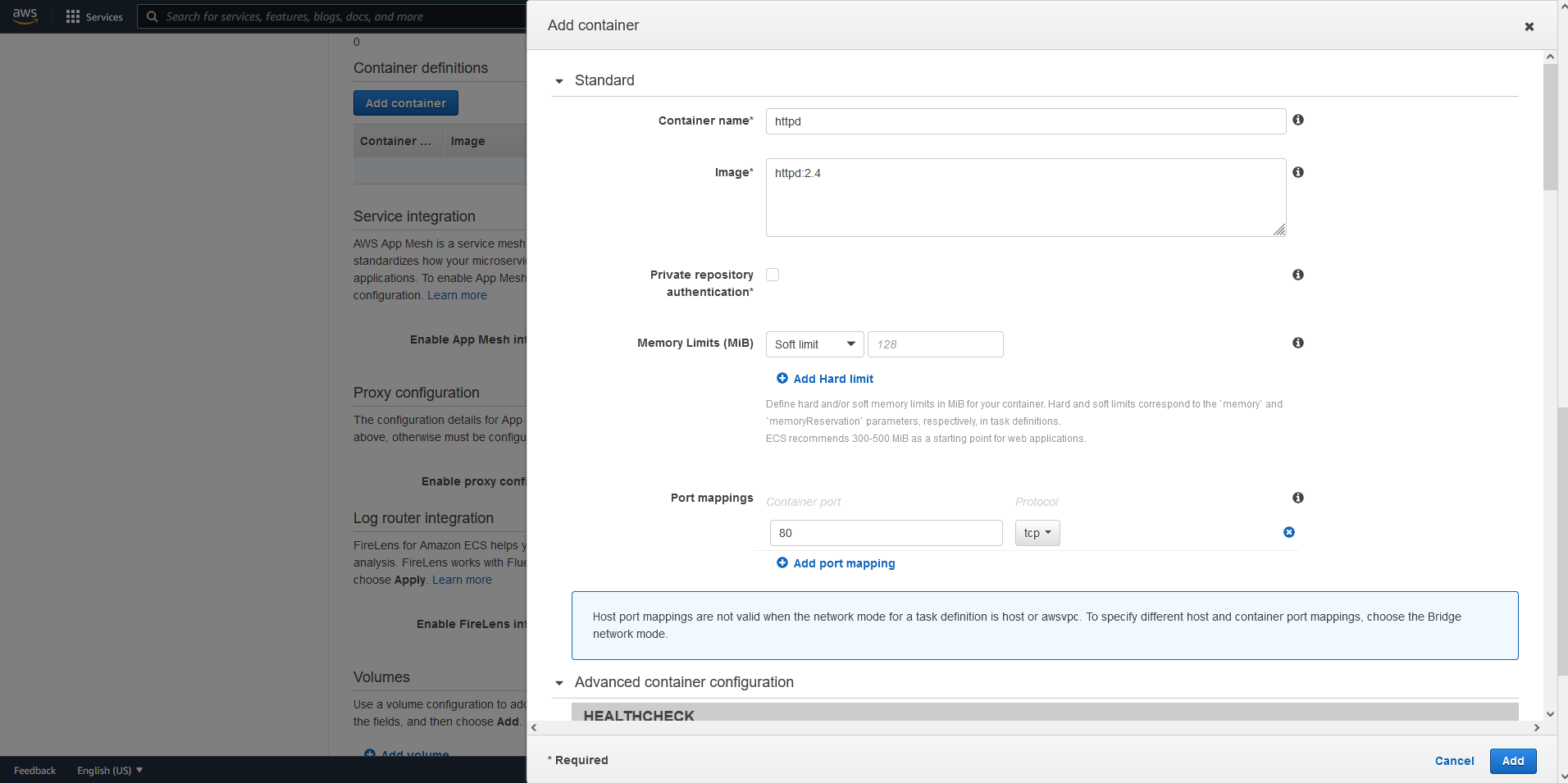Show info for Image field

(x=1298, y=172)
